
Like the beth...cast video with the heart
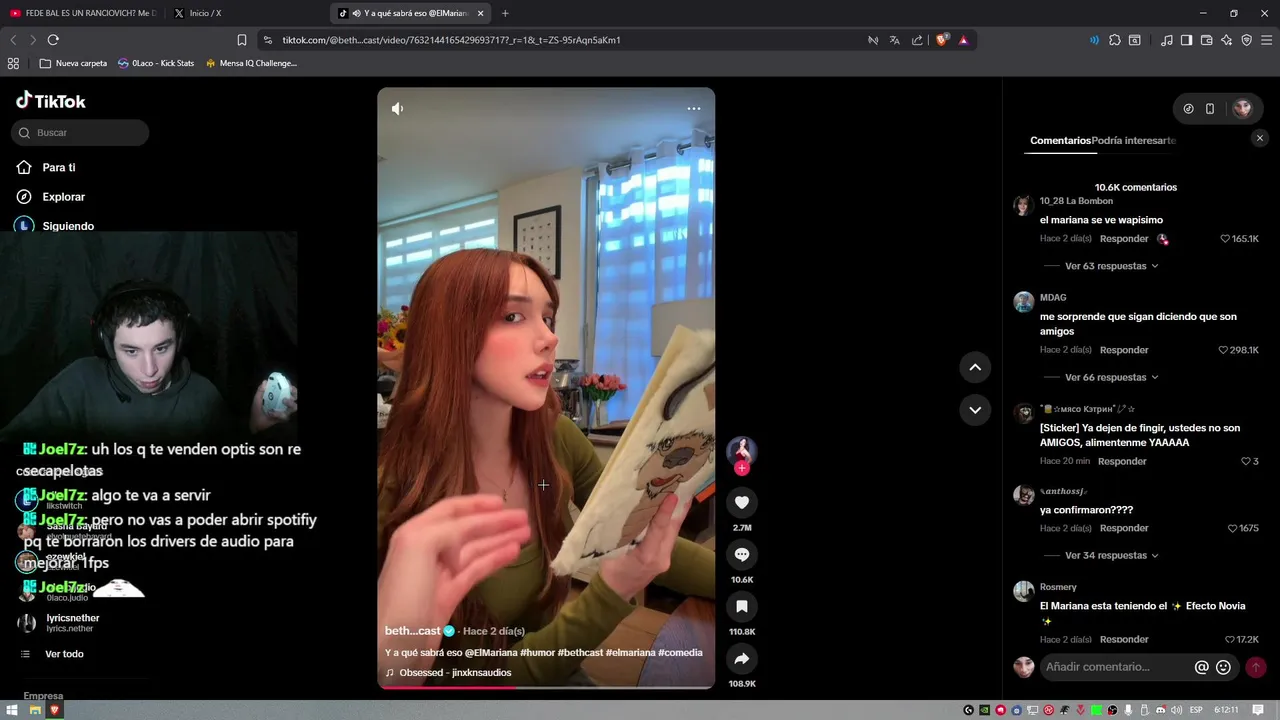pyautogui.click(x=741, y=502)
